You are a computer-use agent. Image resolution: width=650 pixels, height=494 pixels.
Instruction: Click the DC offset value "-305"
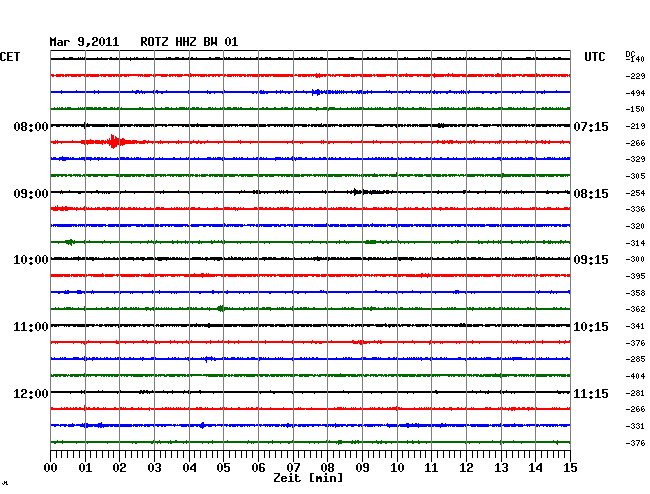[635, 176]
